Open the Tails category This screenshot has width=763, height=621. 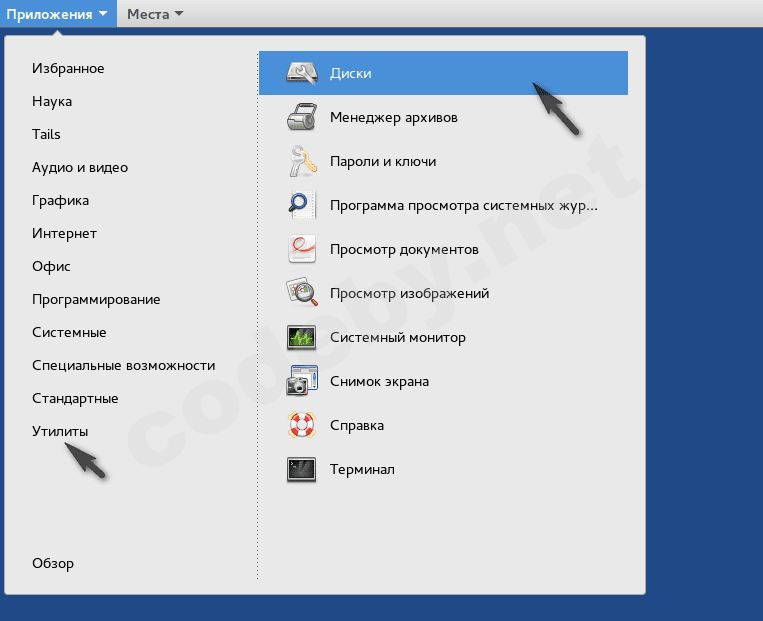tap(46, 134)
